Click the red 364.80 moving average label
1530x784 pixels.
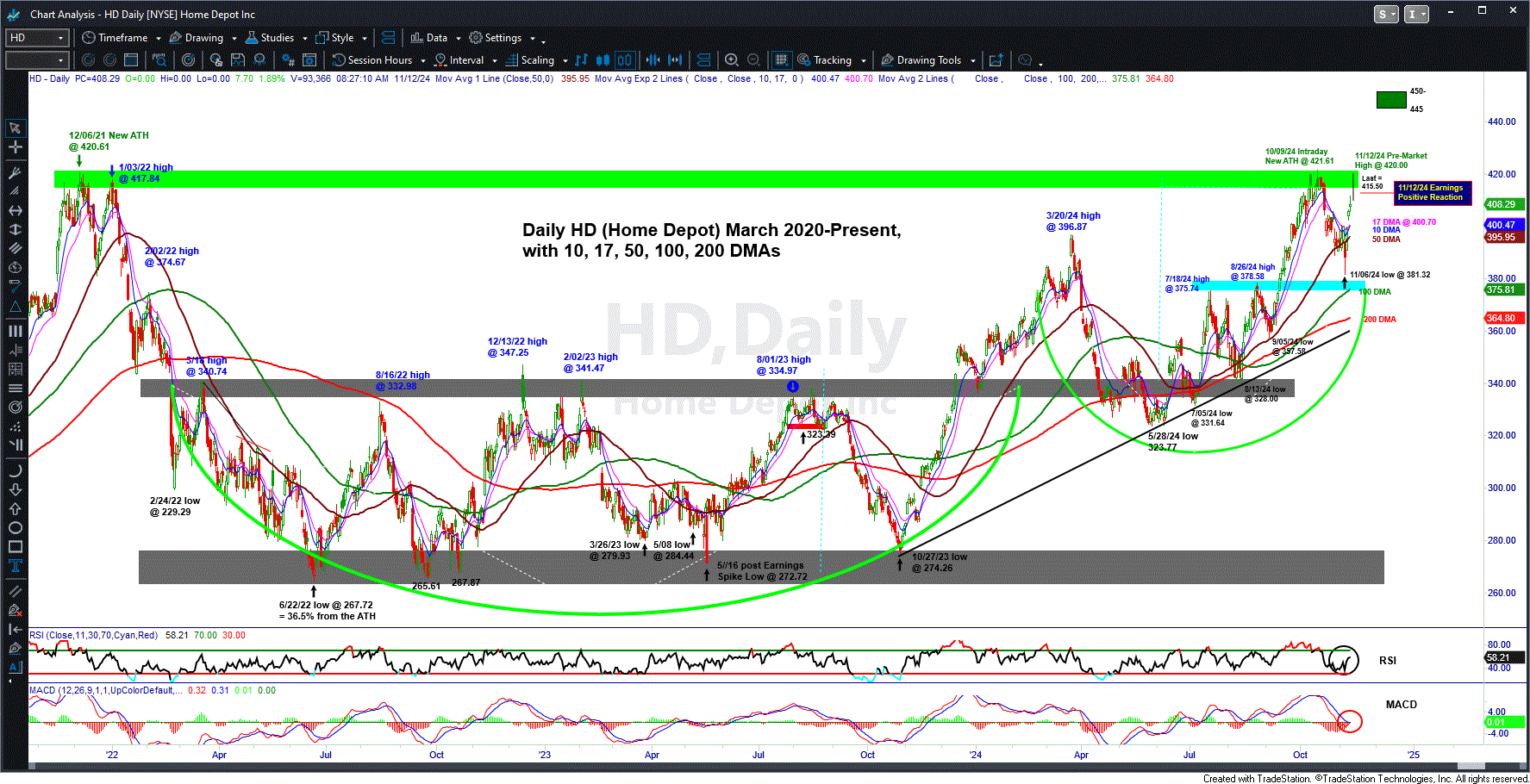point(1504,319)
